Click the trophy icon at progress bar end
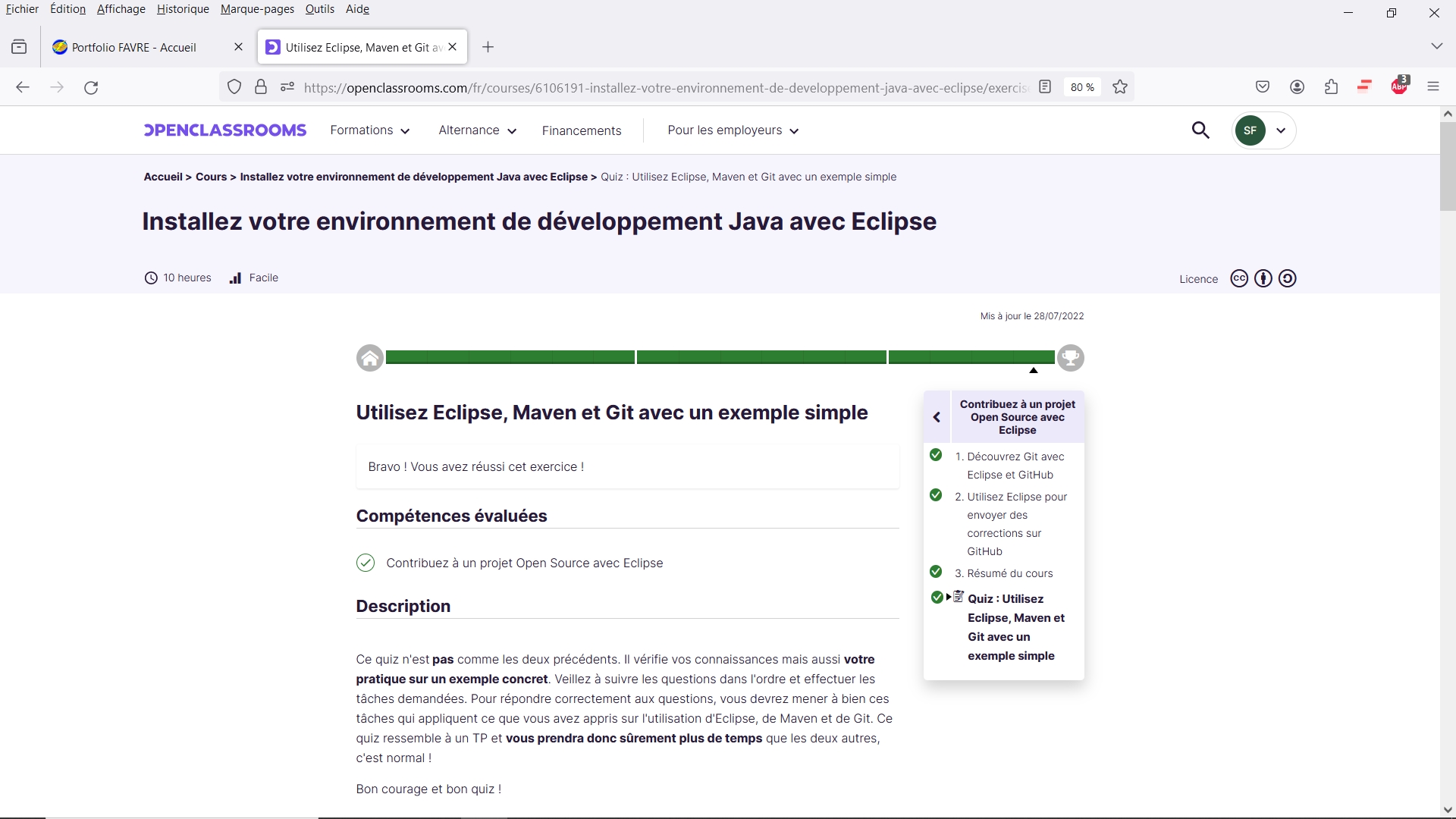This screenshot has width=1456, height=819. click(1071, 358)
